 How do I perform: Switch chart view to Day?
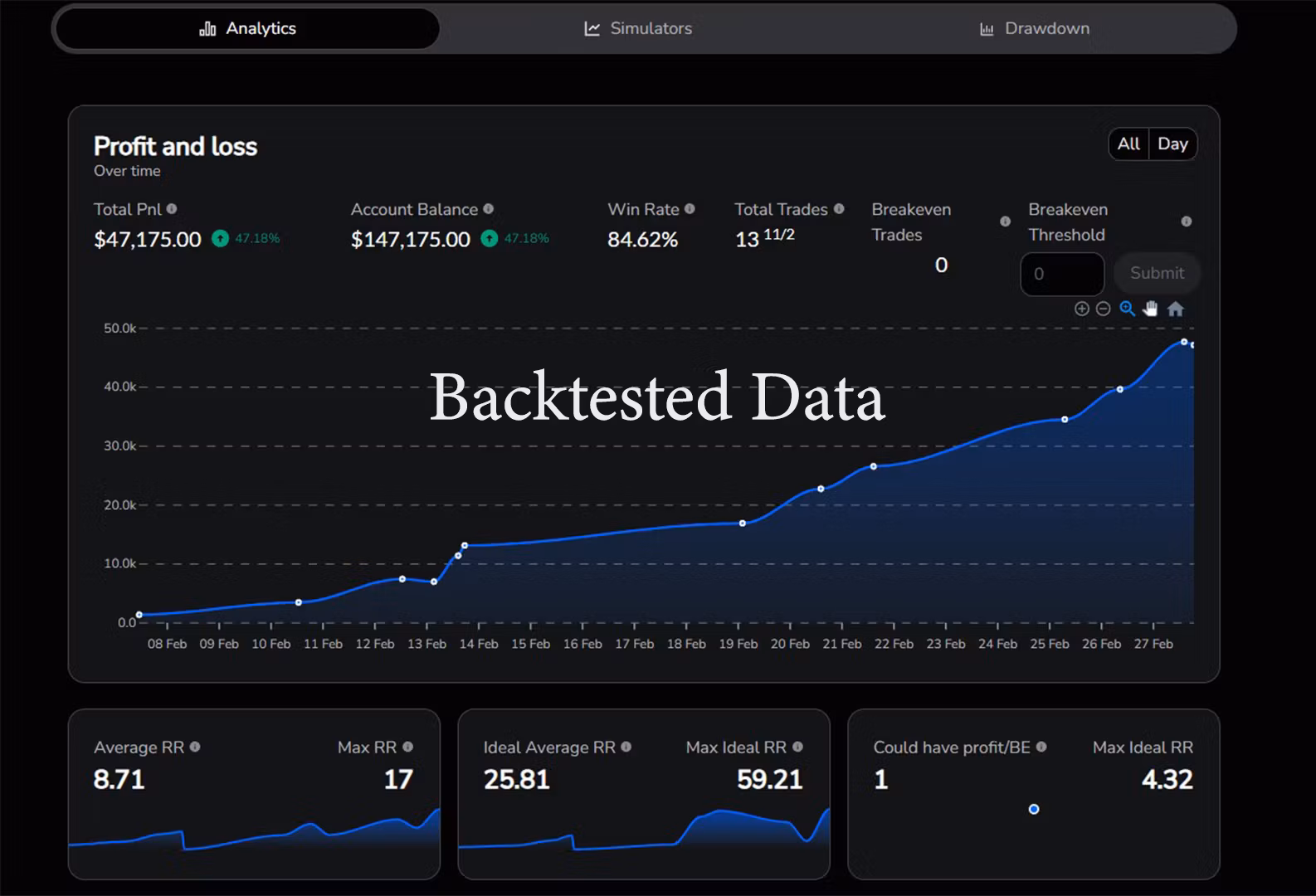[x=1172, y=144]
